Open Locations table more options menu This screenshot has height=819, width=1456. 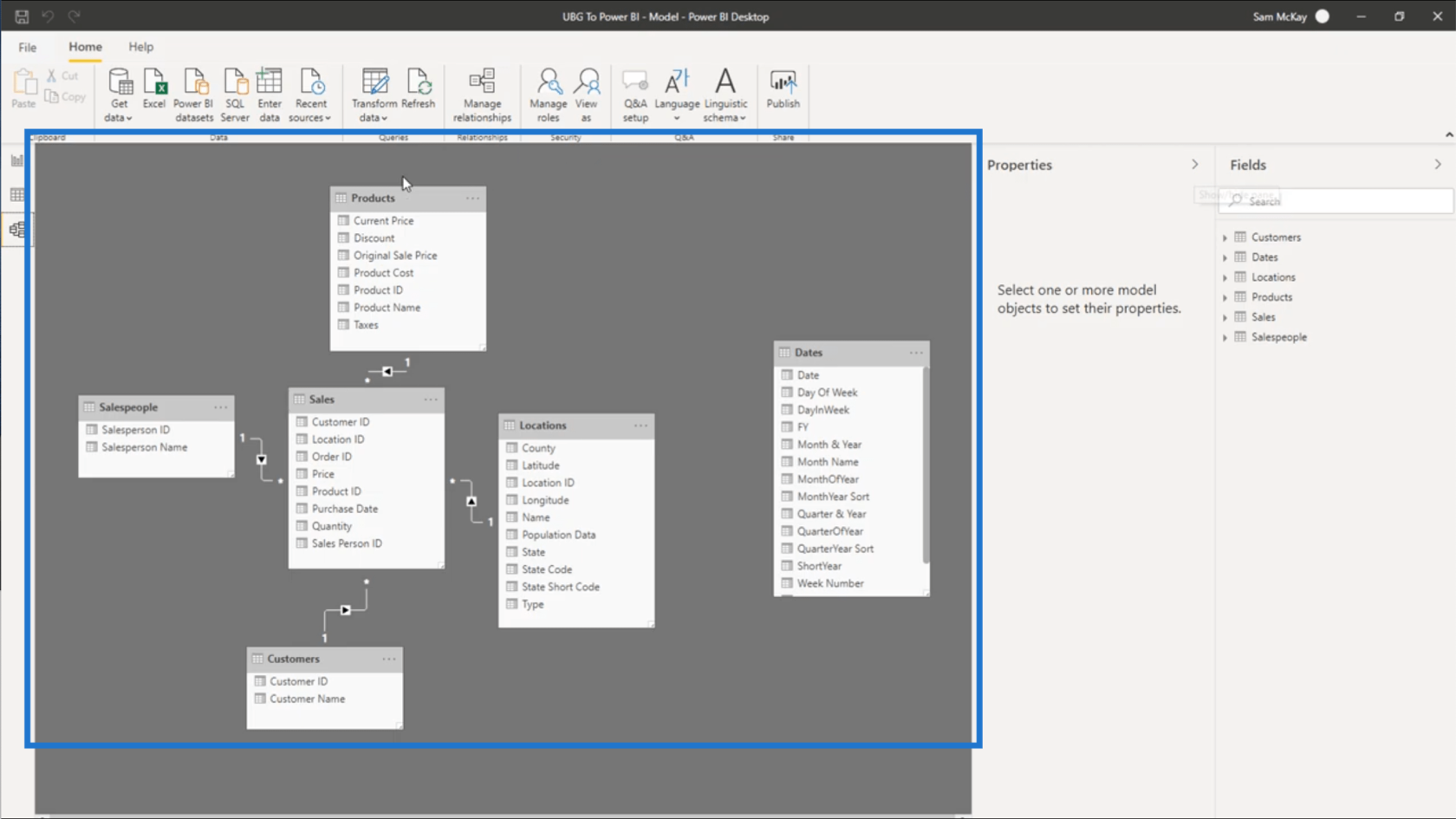point(640,426)
